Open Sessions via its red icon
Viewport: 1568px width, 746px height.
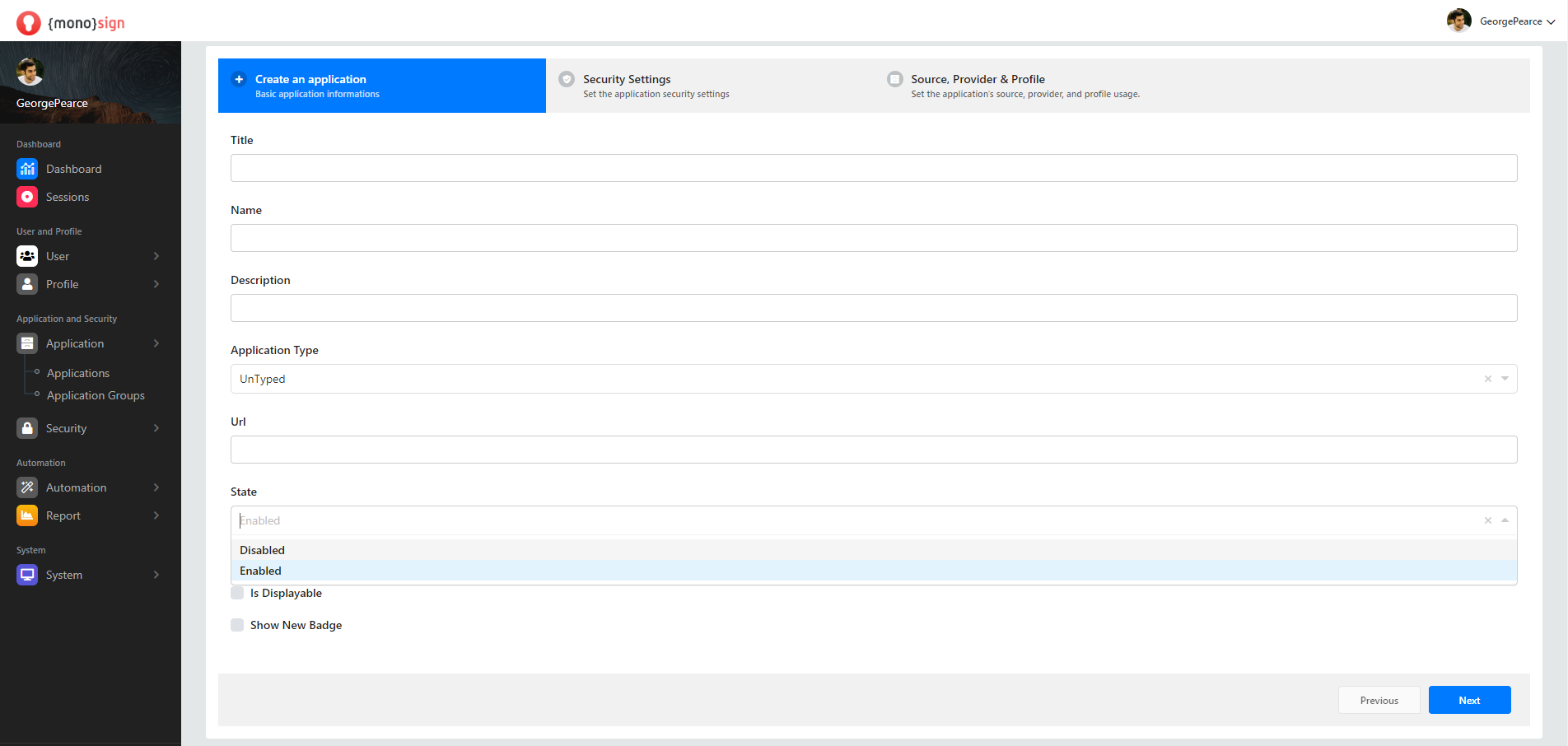coord(27,197)
